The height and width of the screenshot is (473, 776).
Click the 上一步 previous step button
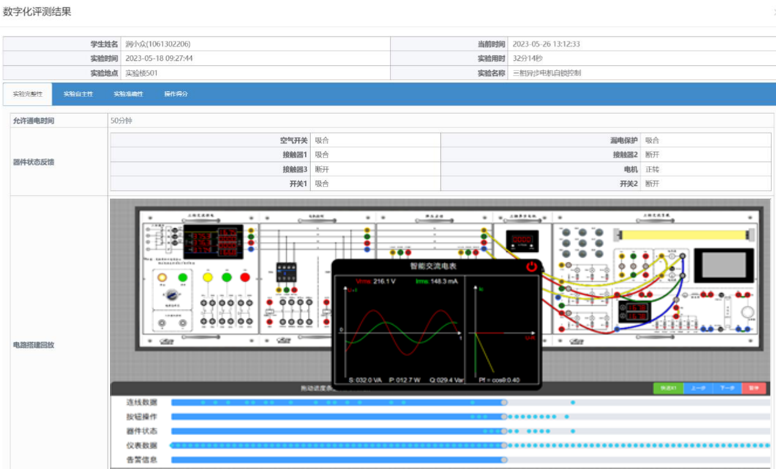point(698,388)
